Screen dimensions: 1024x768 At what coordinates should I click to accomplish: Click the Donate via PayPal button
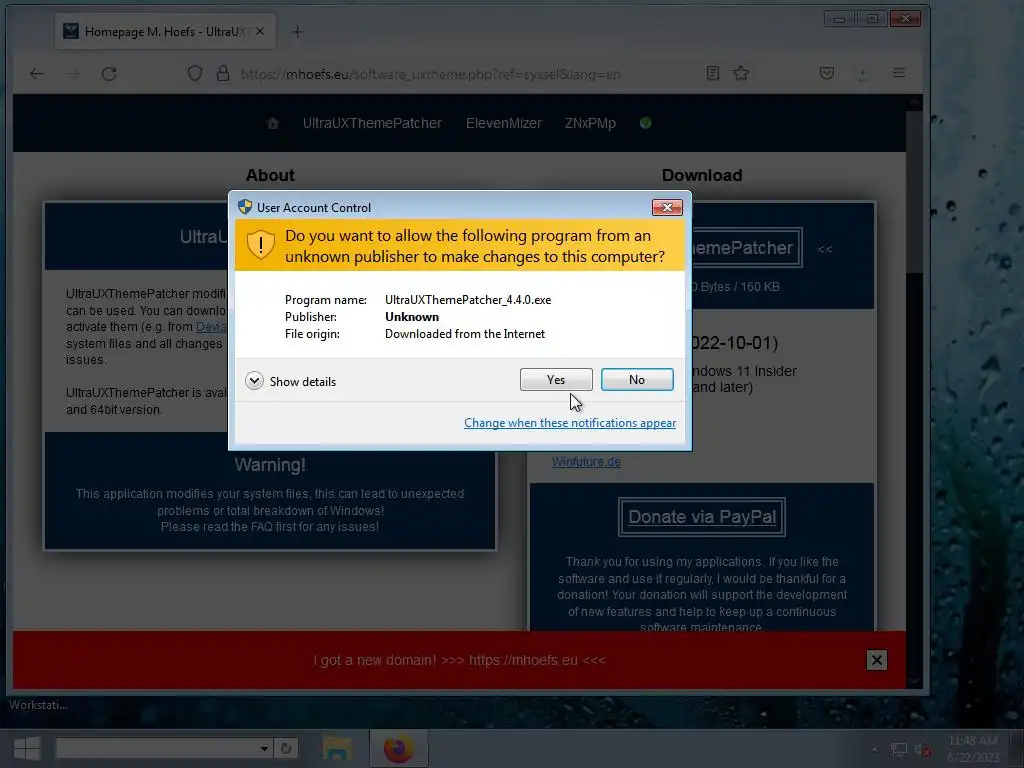point(702,517)
